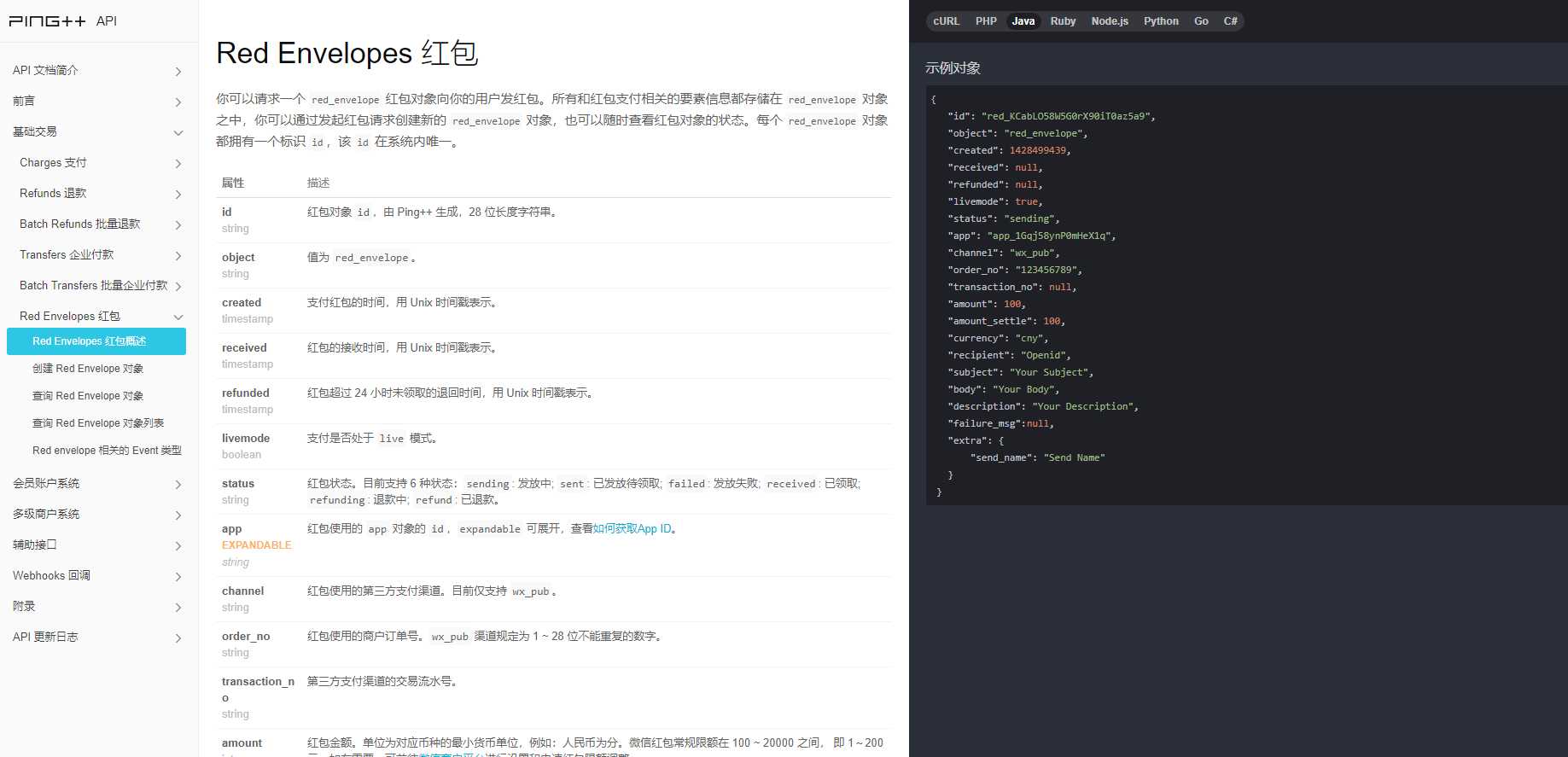Screen dimensions: 1568x757
Task: Open 会员账户系统 menu item
Action: pyautogui.click(x=46, y=483)
